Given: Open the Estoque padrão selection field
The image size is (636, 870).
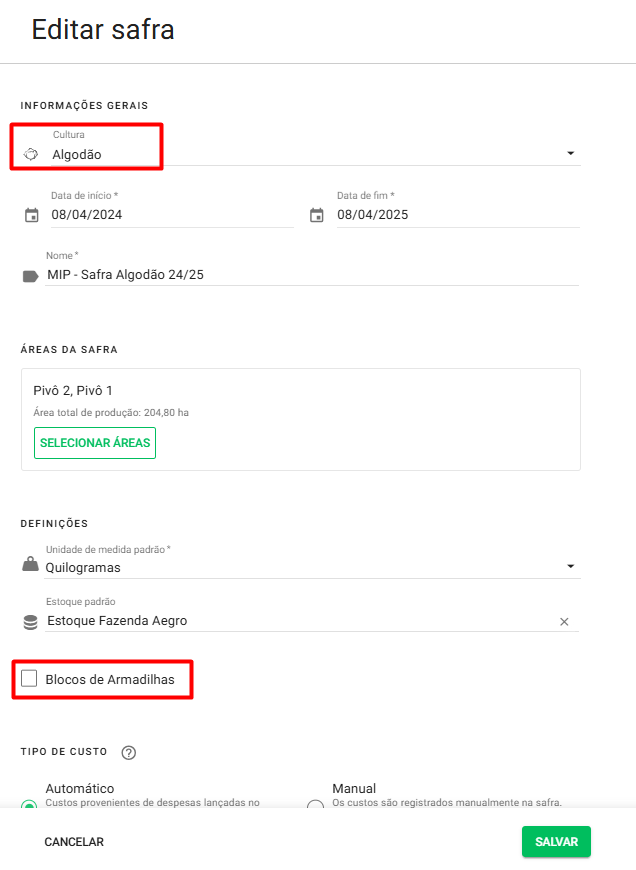Looking at the screenshot, I should pyautogui.click(x=300, y=621).
